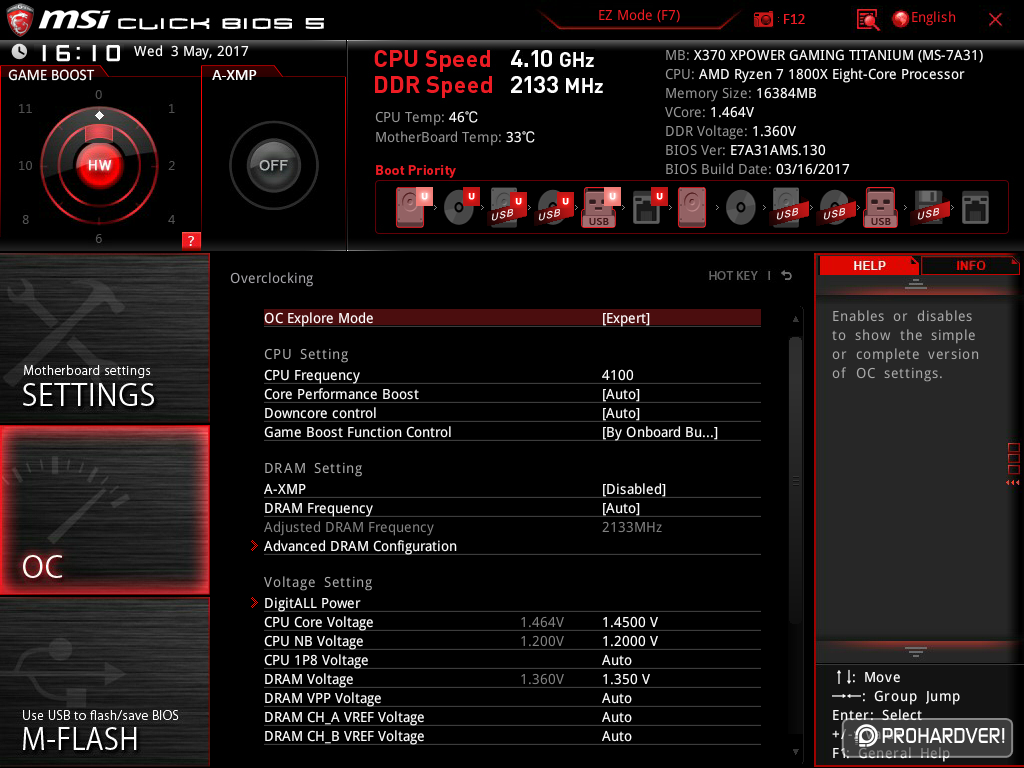Click the screenshot camera icon (F12)
Viewport: 1024px width, 768px height.
click(763, 19)
